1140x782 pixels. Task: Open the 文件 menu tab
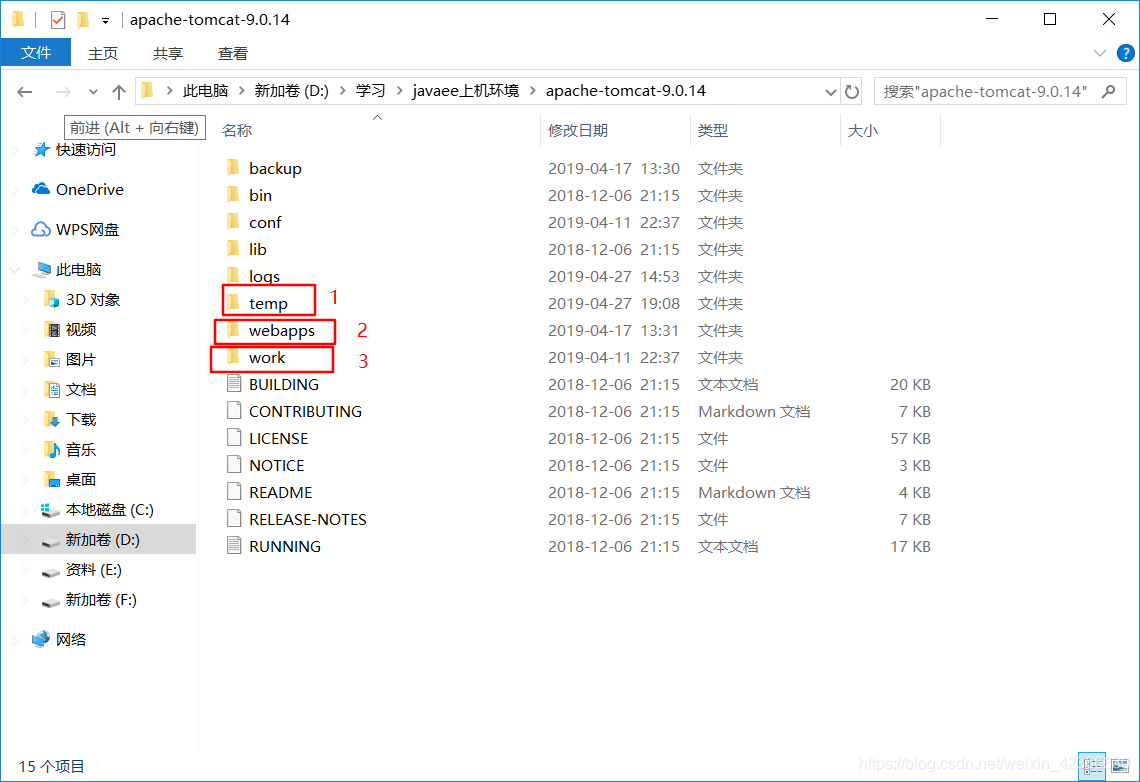[36, 53]
